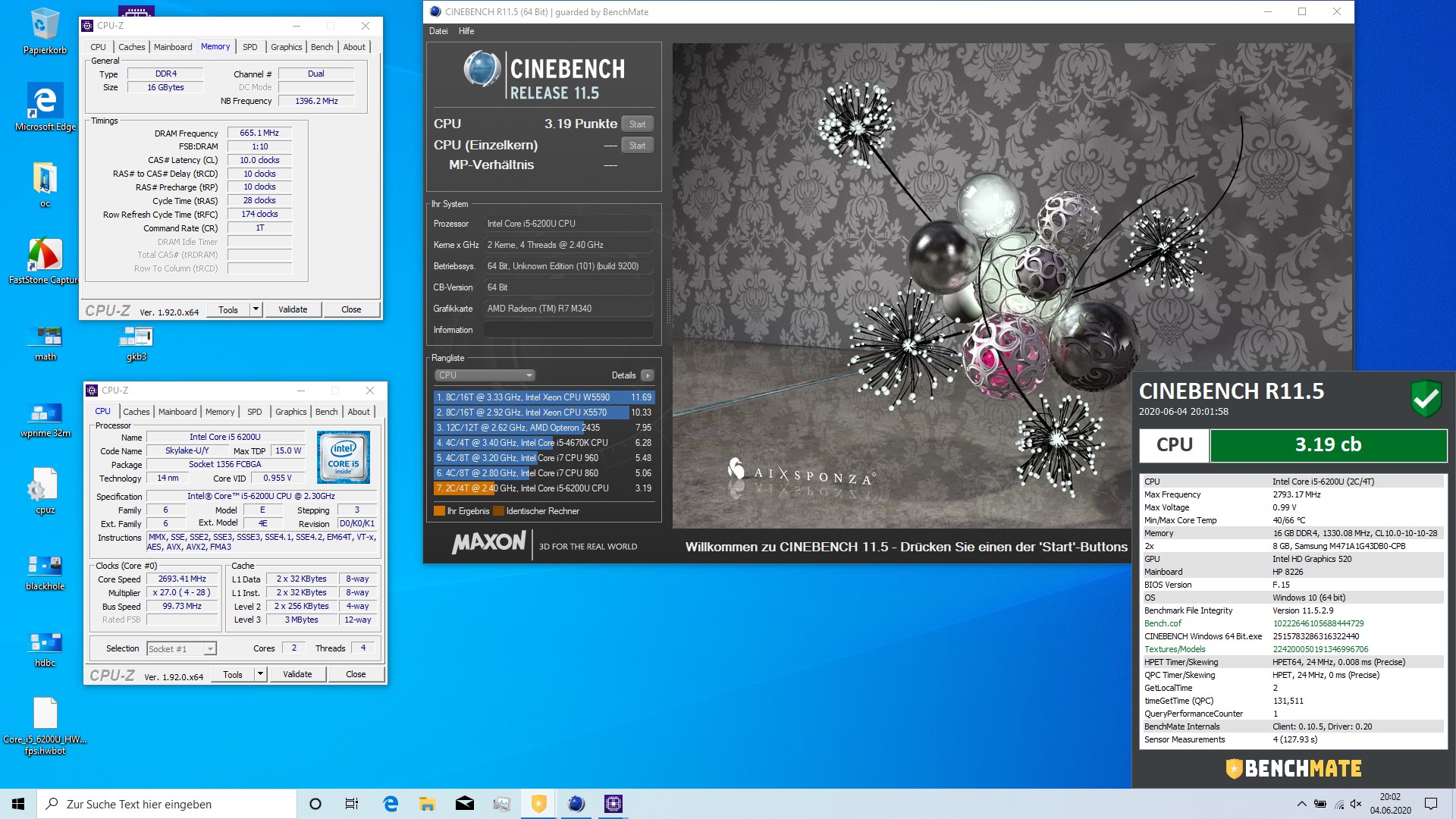Open the Papierkorb recycle bin icon
The image size is (1456, 819).
(x=45, y=32)
